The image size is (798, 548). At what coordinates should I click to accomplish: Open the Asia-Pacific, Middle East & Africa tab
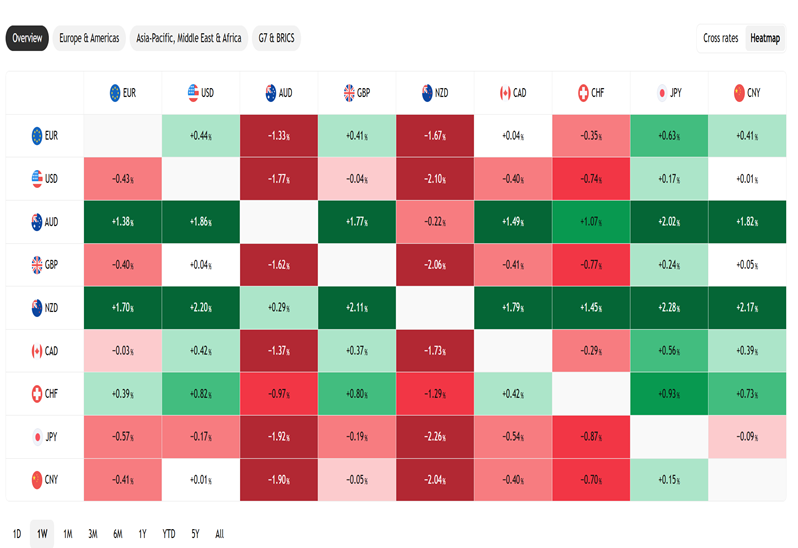click(x=189, y=38)
